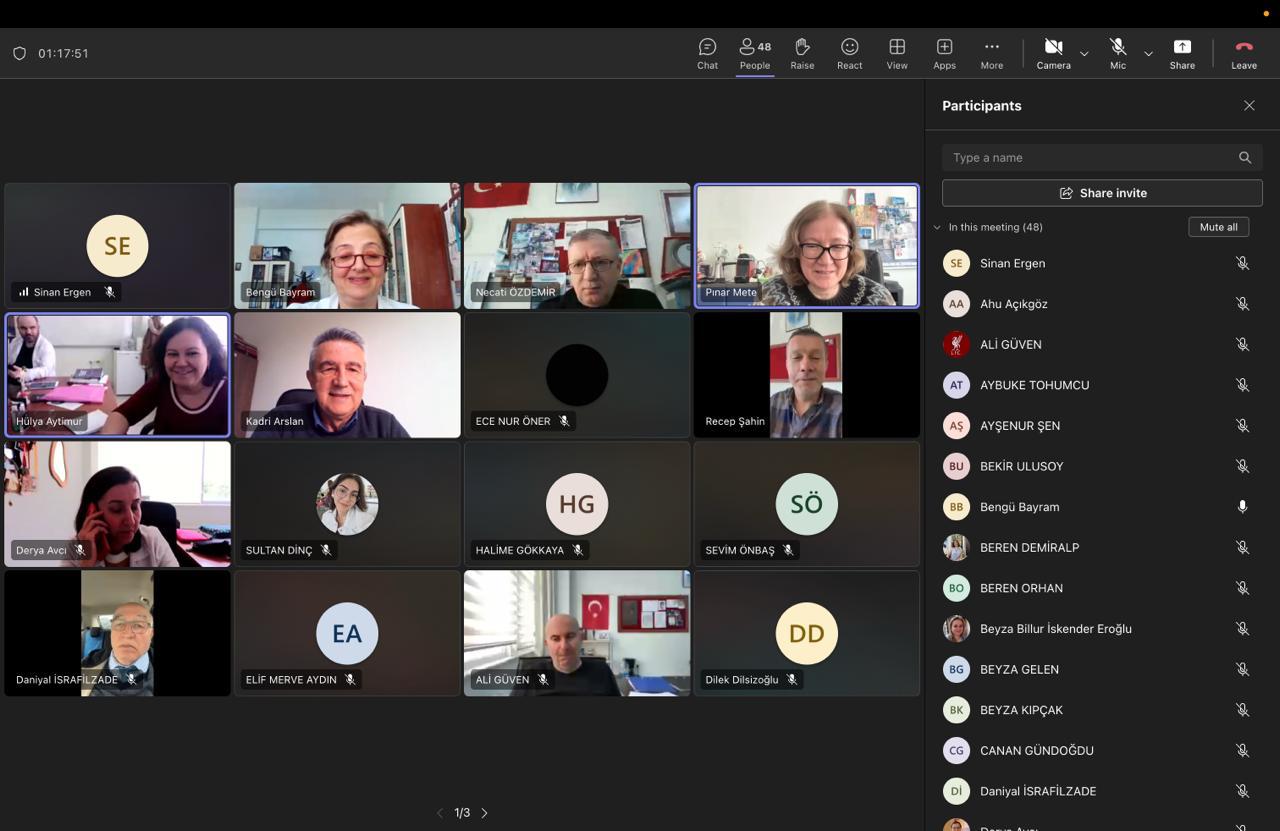
Task: Collapse the In this meeting (48) section
Action: (x=937, y=227)
